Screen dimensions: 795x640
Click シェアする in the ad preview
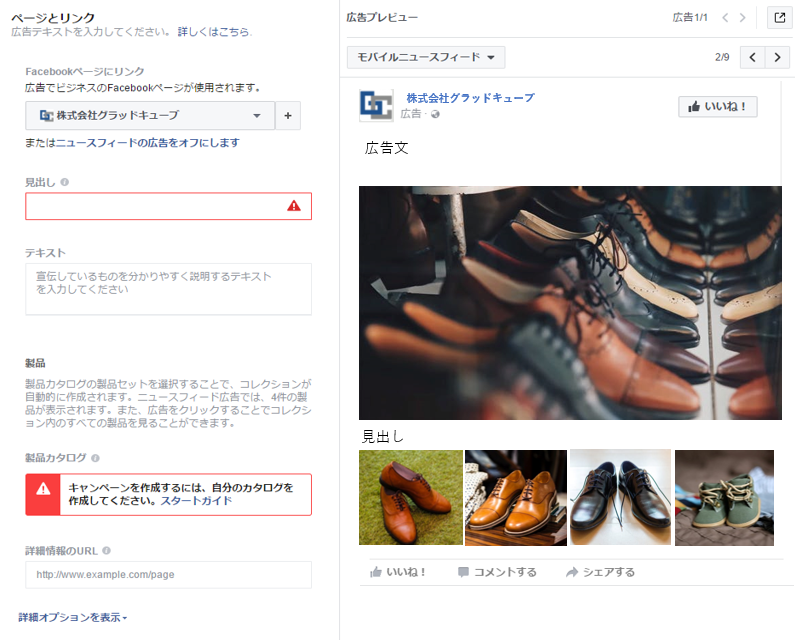click(x=600, y=572)
